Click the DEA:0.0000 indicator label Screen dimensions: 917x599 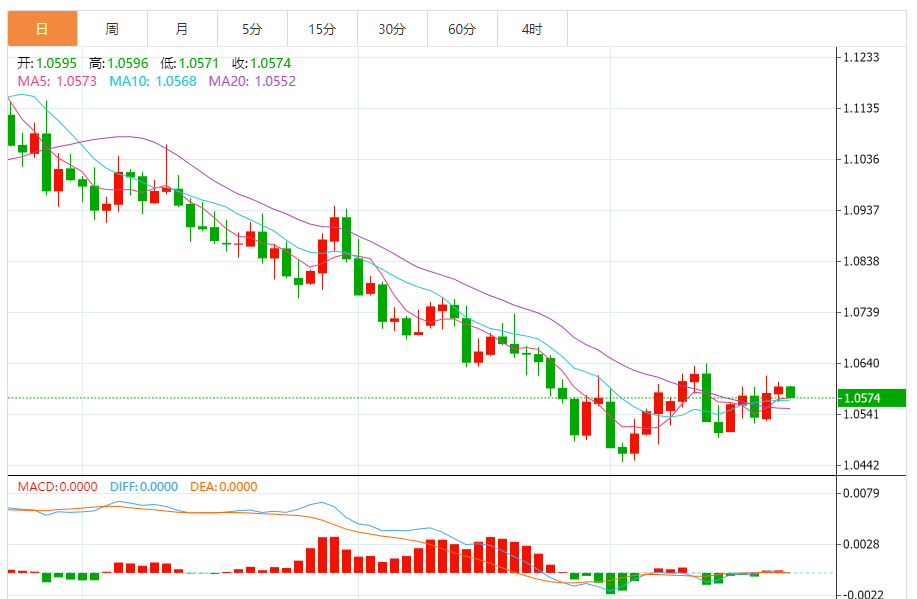tap(223, 487)
